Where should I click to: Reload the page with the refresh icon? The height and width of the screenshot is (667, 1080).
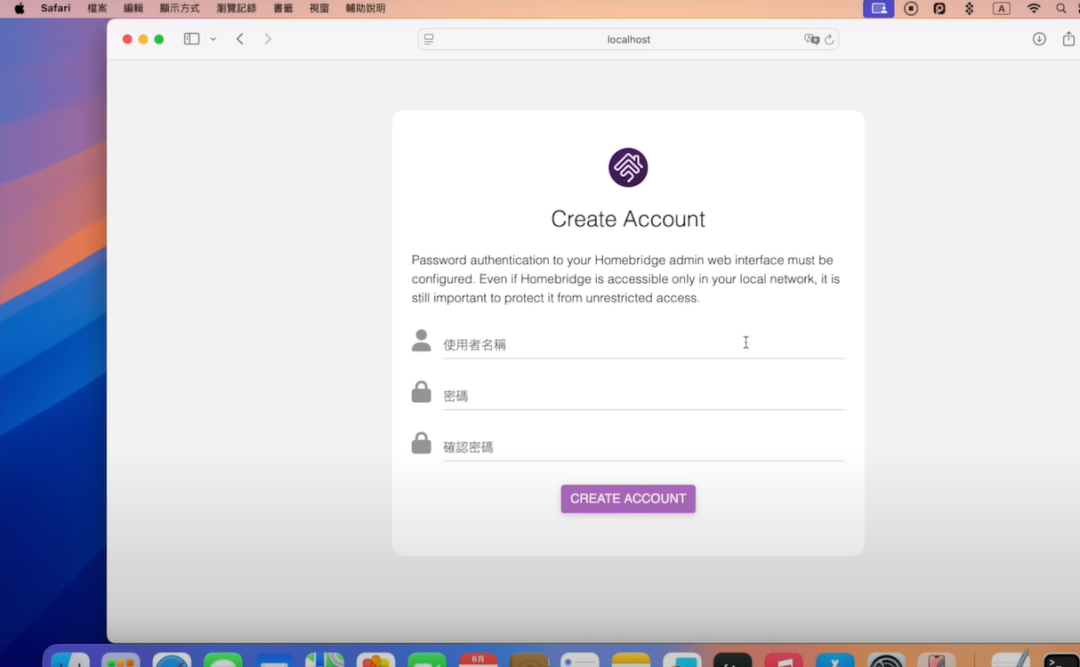[x=829, y=39]
